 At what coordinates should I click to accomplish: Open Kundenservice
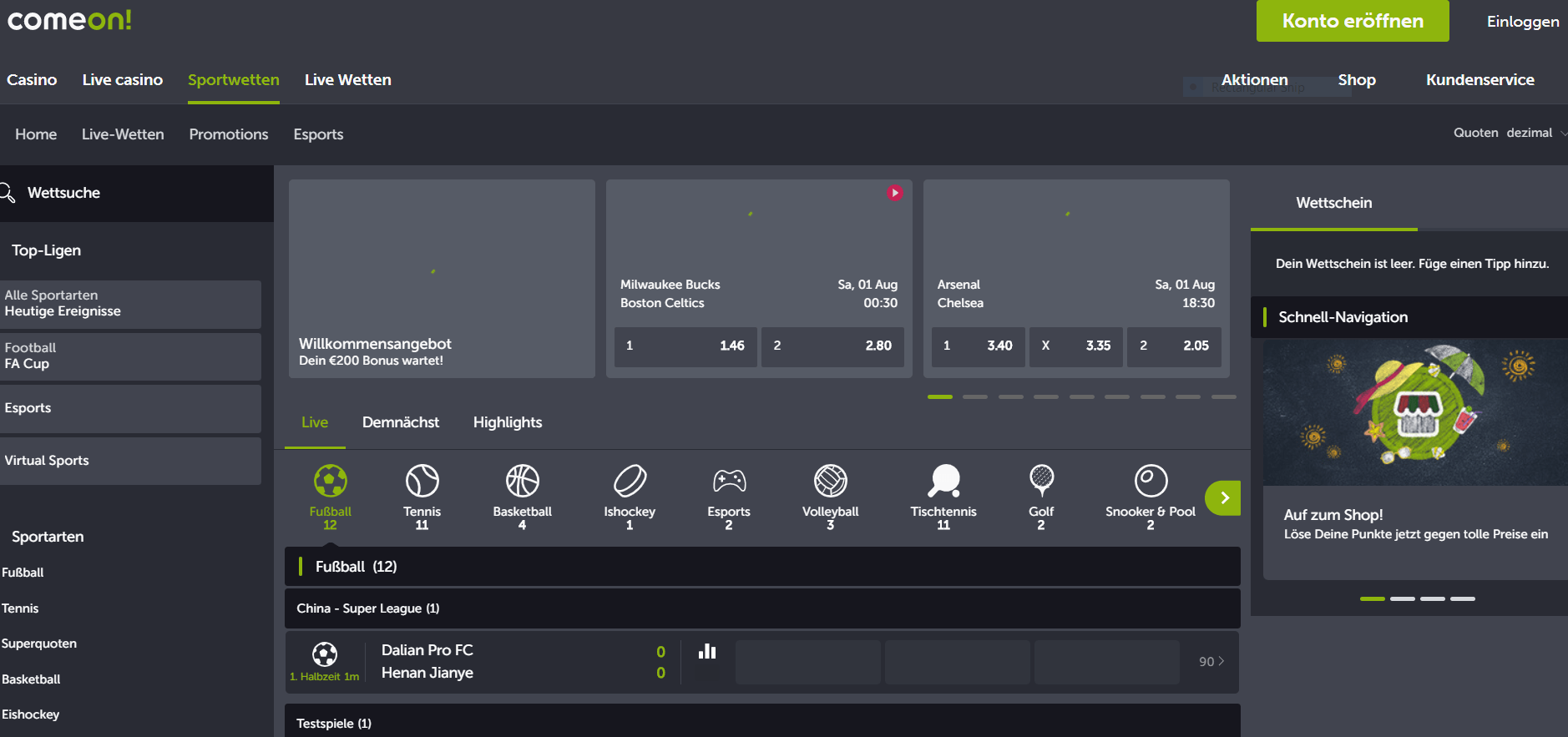coord(1480,80)
